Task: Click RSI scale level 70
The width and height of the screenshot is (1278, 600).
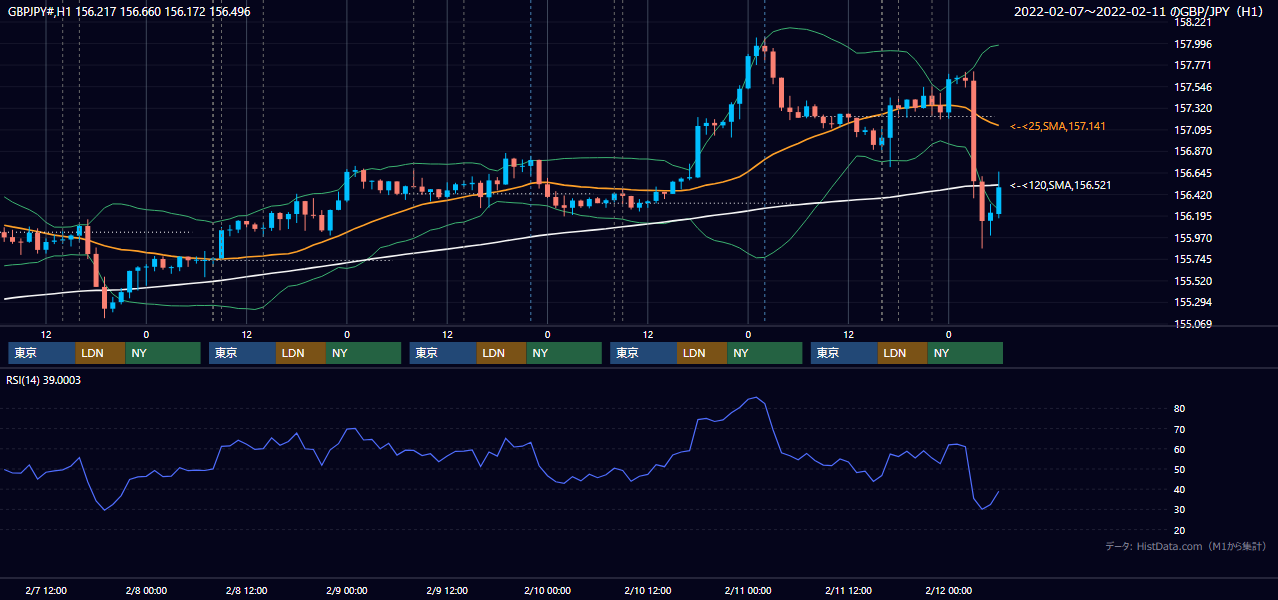Action: tap(1180, 429)
